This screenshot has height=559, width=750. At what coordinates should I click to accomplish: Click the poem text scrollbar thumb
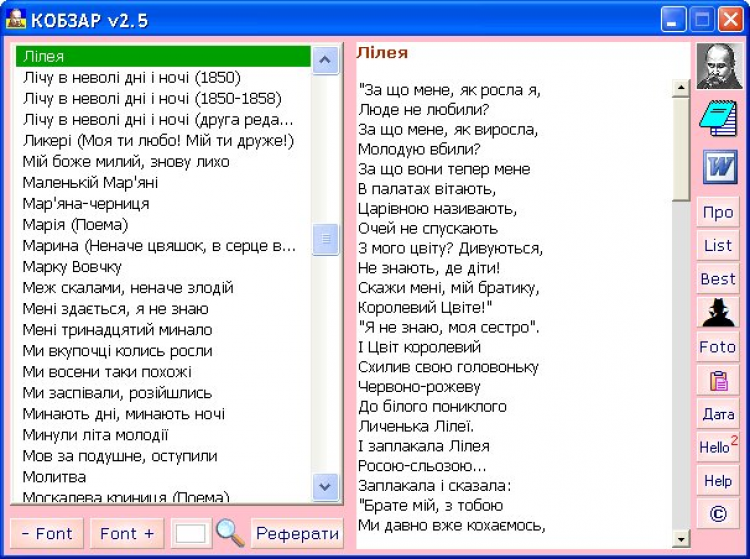click(x=680, y=149)
